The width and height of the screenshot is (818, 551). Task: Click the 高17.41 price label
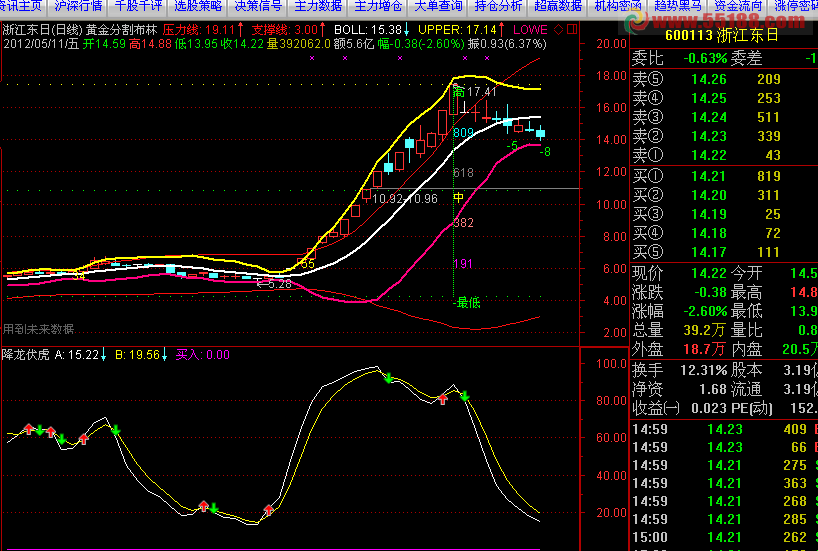(x=474, y=92)
